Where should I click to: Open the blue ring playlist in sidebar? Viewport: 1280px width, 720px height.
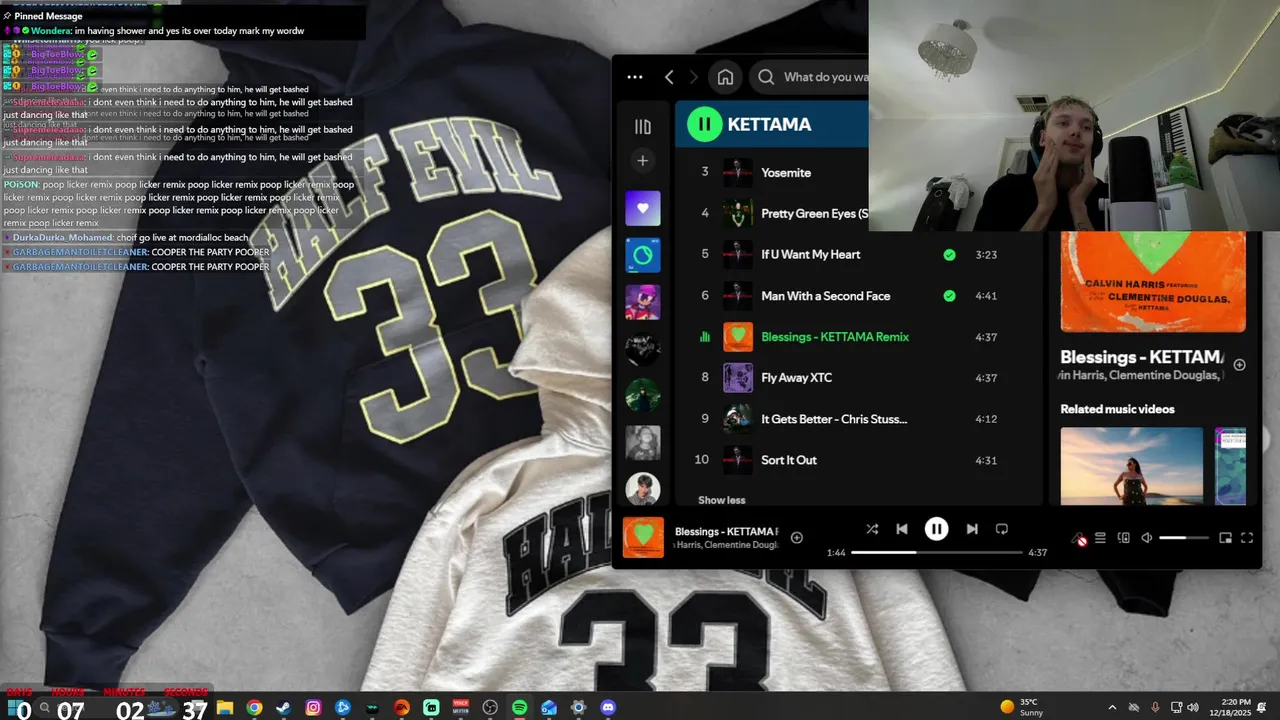pos(643,255)
